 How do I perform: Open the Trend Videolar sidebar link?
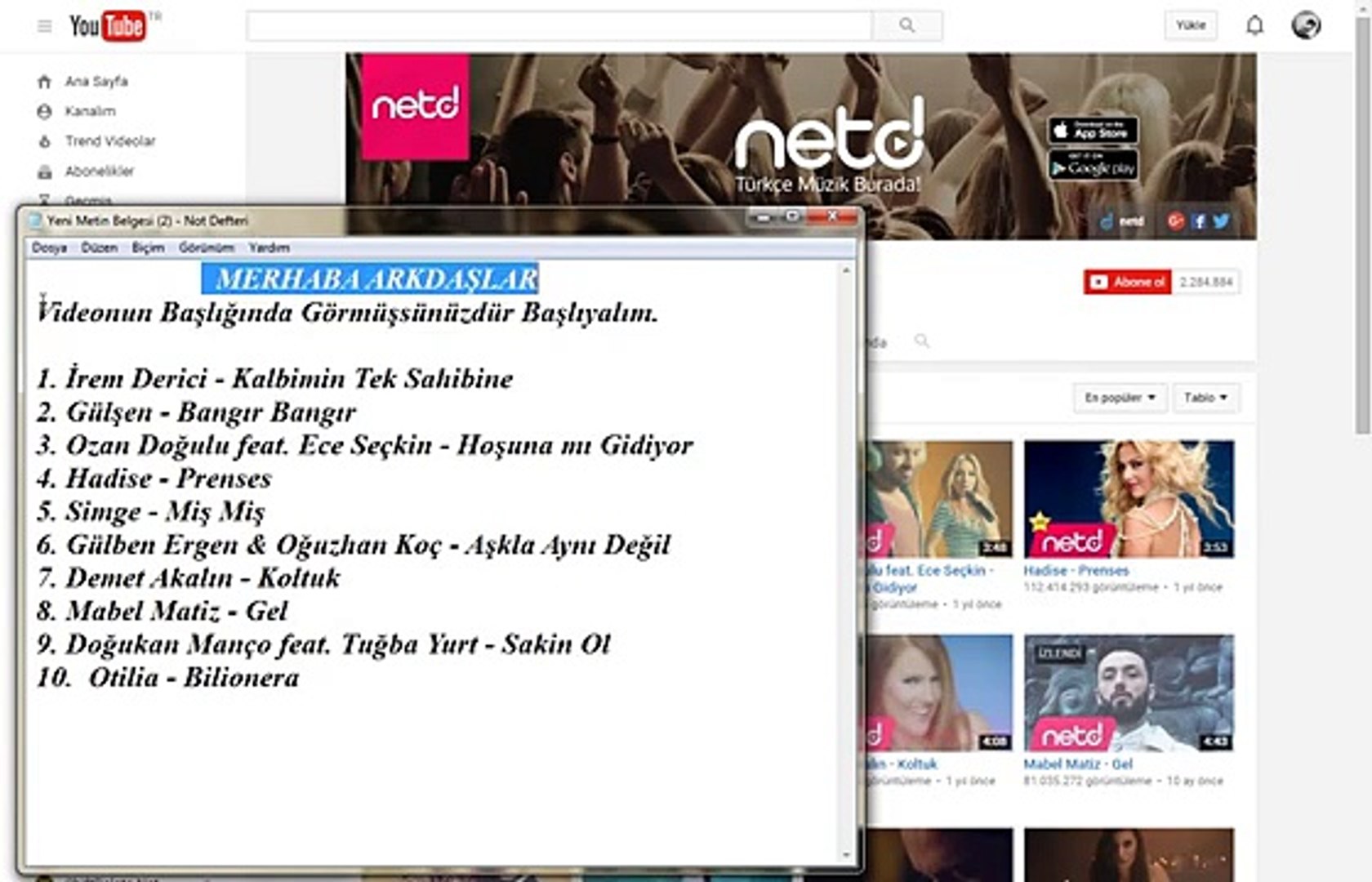point(110,141)
